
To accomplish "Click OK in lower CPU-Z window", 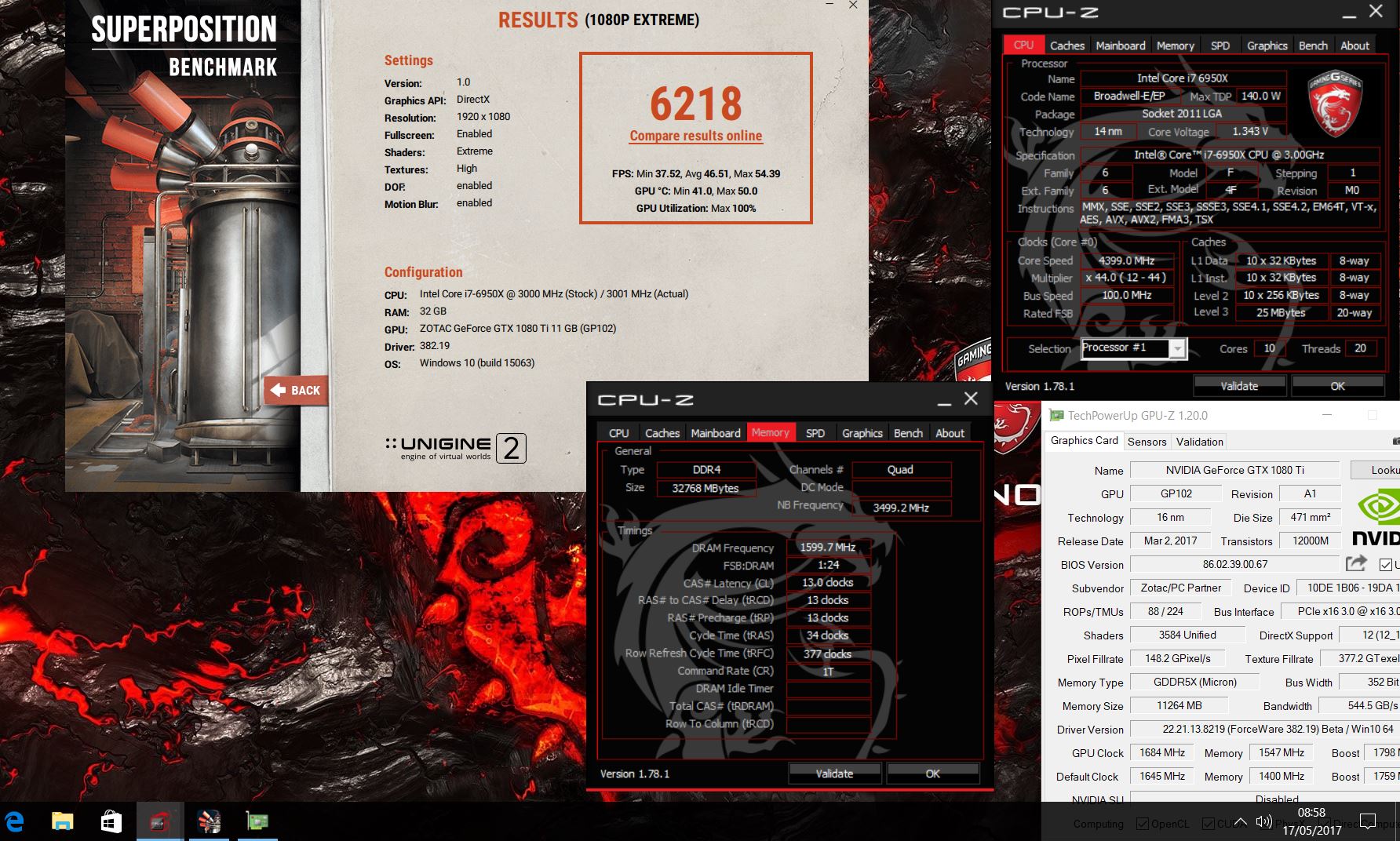I will [932, 774].
